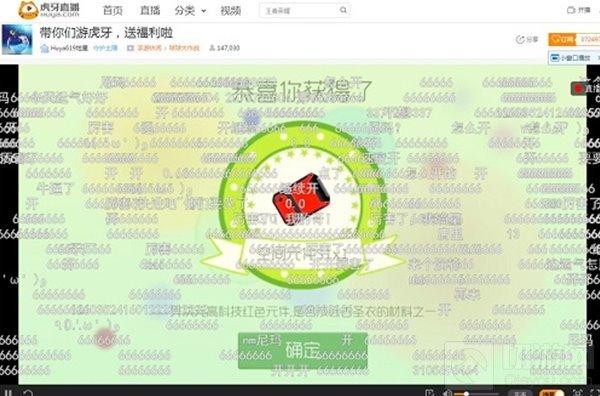Image resolution: width=600 pixels, height=396 pixels.
Task: Expand the 分类 category dropdown
Action: point(190,11)
